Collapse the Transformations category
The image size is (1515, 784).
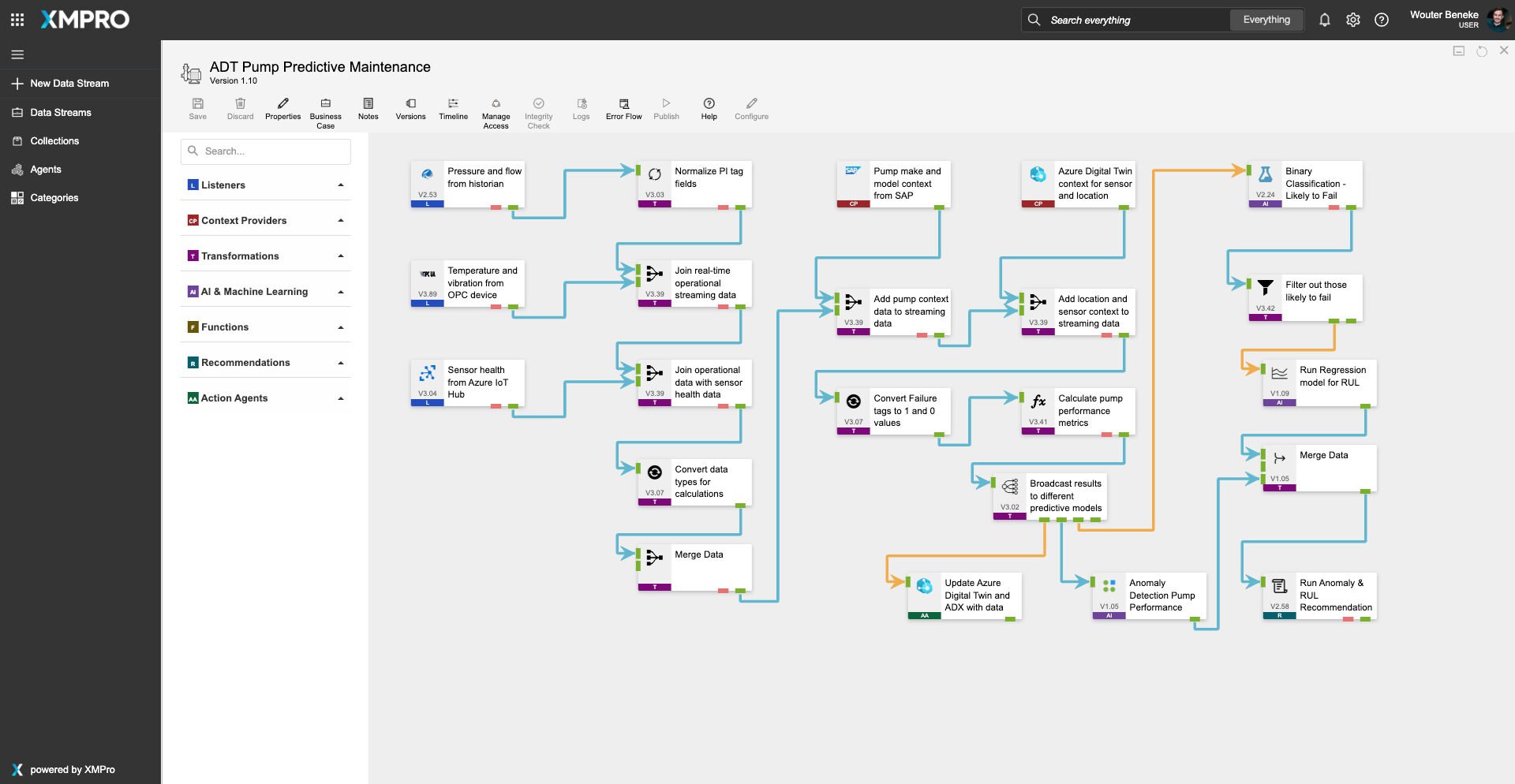coord(341,256)
